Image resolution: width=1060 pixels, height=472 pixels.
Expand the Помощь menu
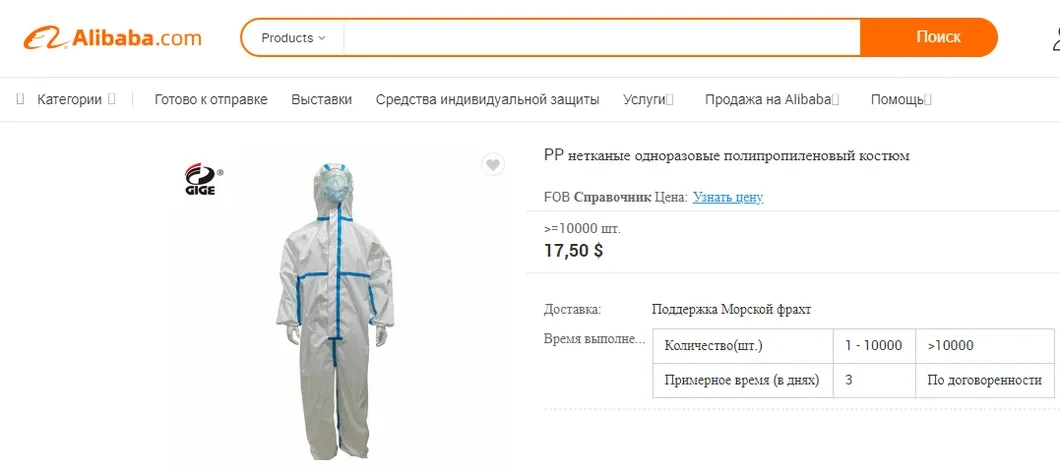click(x=901, y=99)
